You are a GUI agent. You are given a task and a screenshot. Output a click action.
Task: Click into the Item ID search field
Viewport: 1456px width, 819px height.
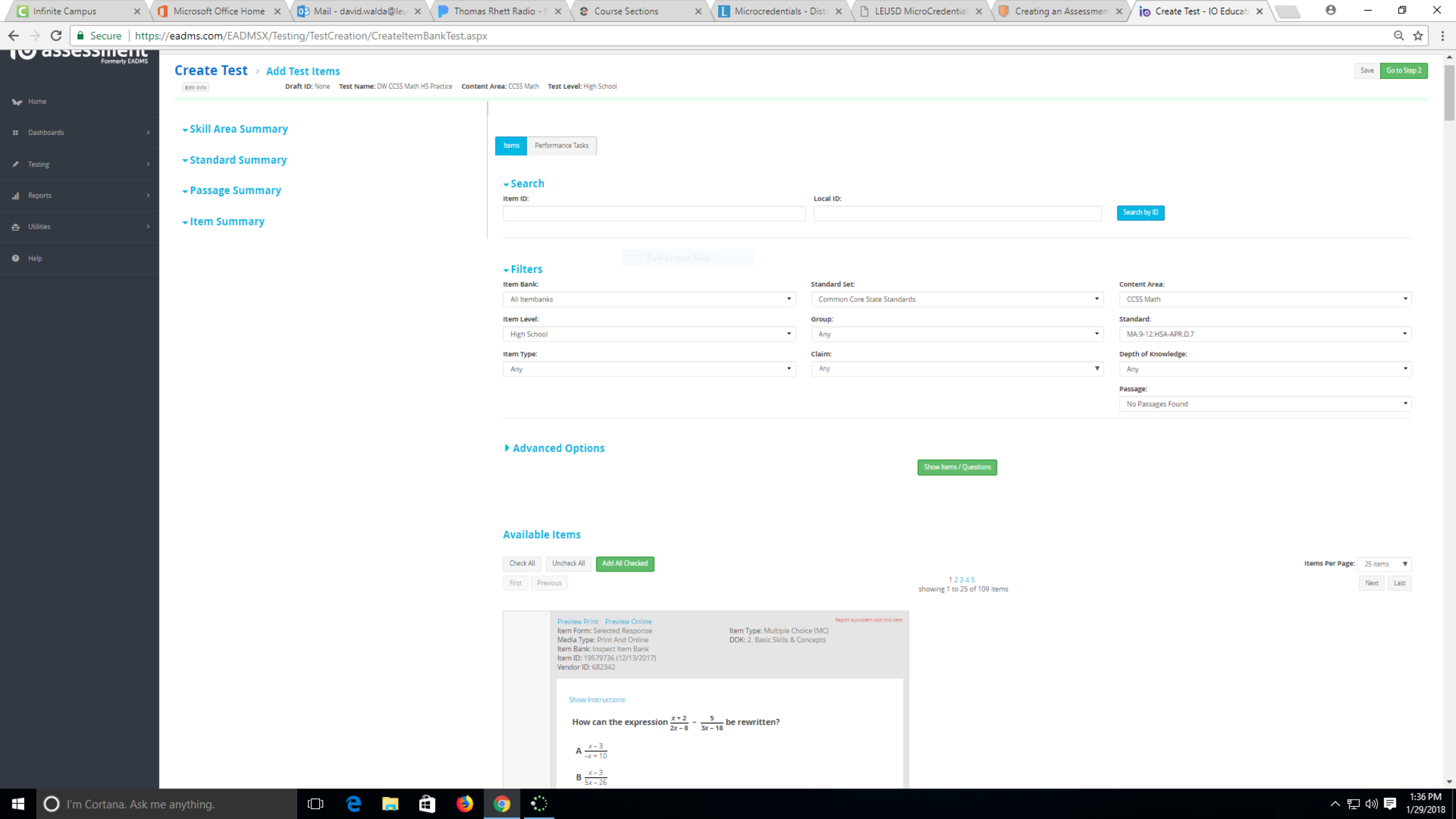pos(653,213)
